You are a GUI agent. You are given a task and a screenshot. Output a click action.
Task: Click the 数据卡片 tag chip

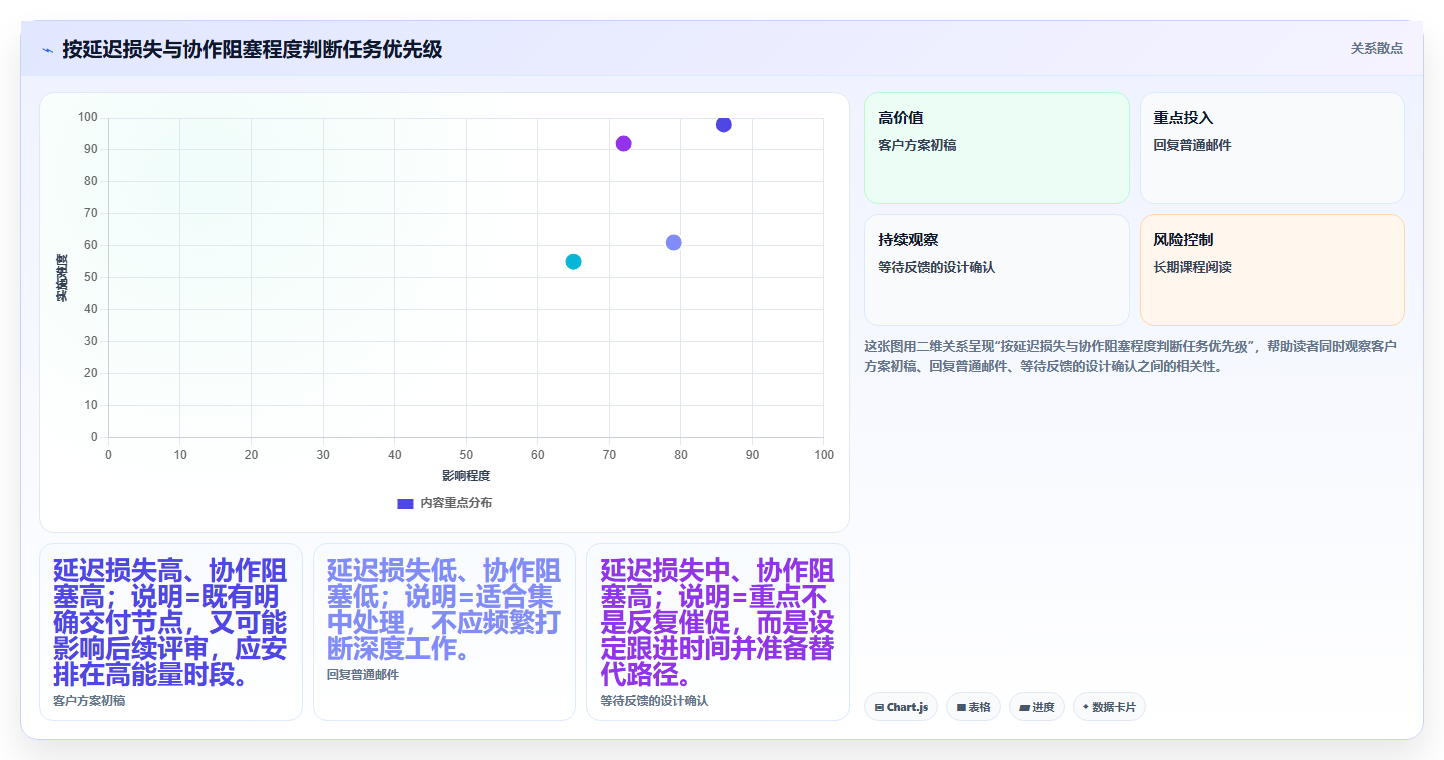pos(1109,707)
